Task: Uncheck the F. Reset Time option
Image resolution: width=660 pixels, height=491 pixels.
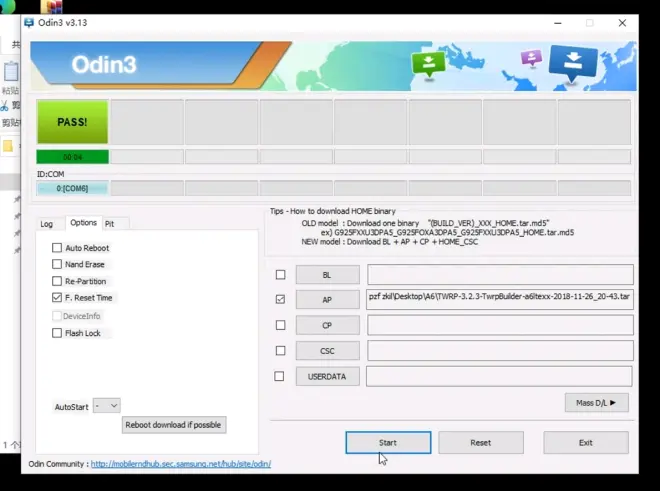Action: click(x=57, y=297)
